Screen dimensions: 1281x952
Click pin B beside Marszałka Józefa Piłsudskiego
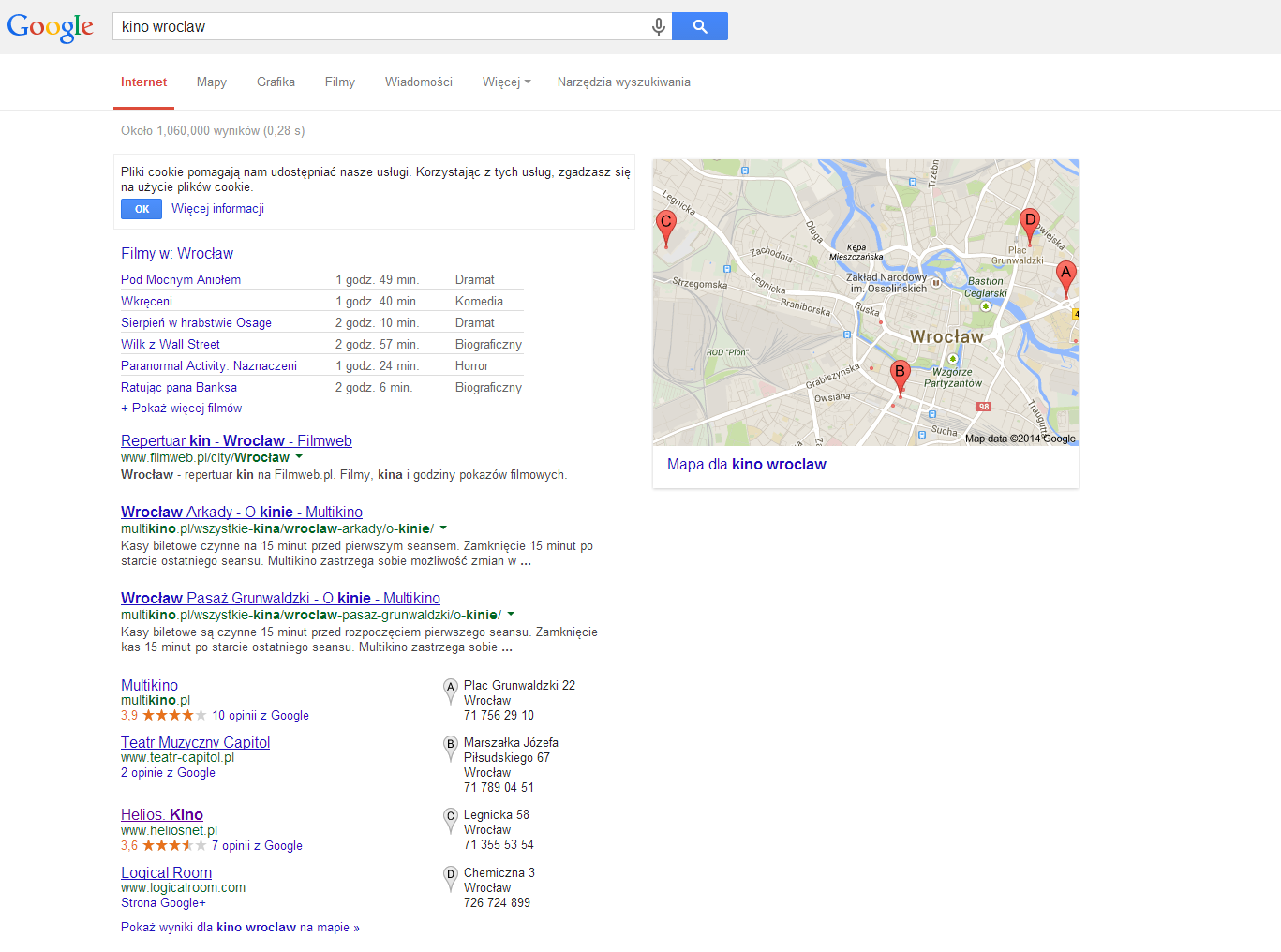coord(451,749)
